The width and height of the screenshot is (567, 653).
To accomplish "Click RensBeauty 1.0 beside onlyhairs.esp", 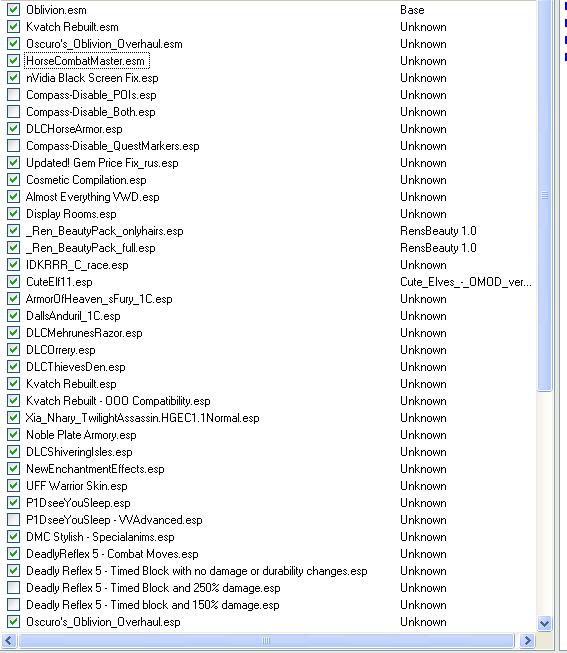I will tap(438, 231).
